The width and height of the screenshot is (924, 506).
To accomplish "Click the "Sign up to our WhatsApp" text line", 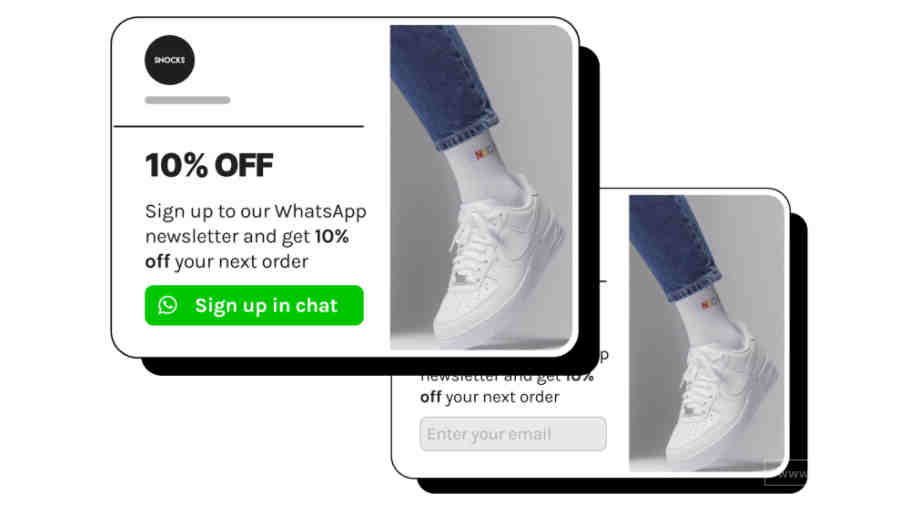I will point(256,211).
